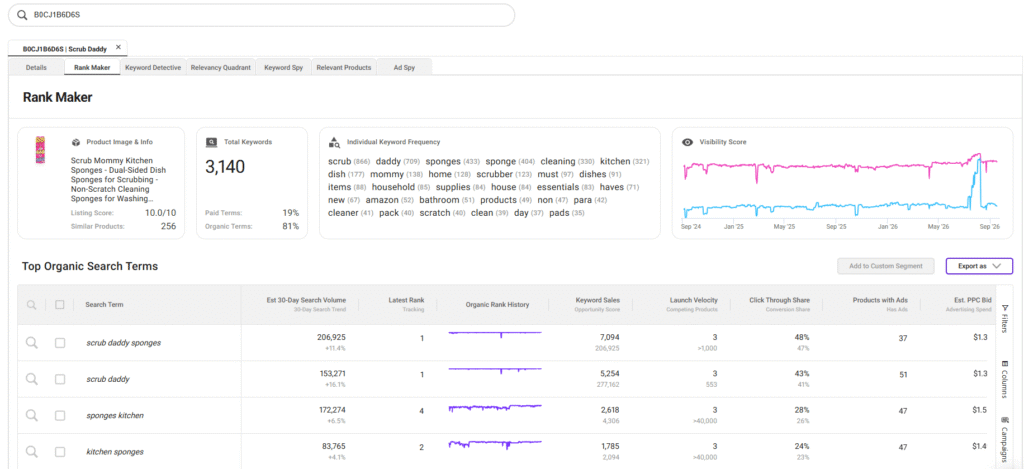Click the Add to Custom Segment button
1024x469 pixels.
[886, 266]
